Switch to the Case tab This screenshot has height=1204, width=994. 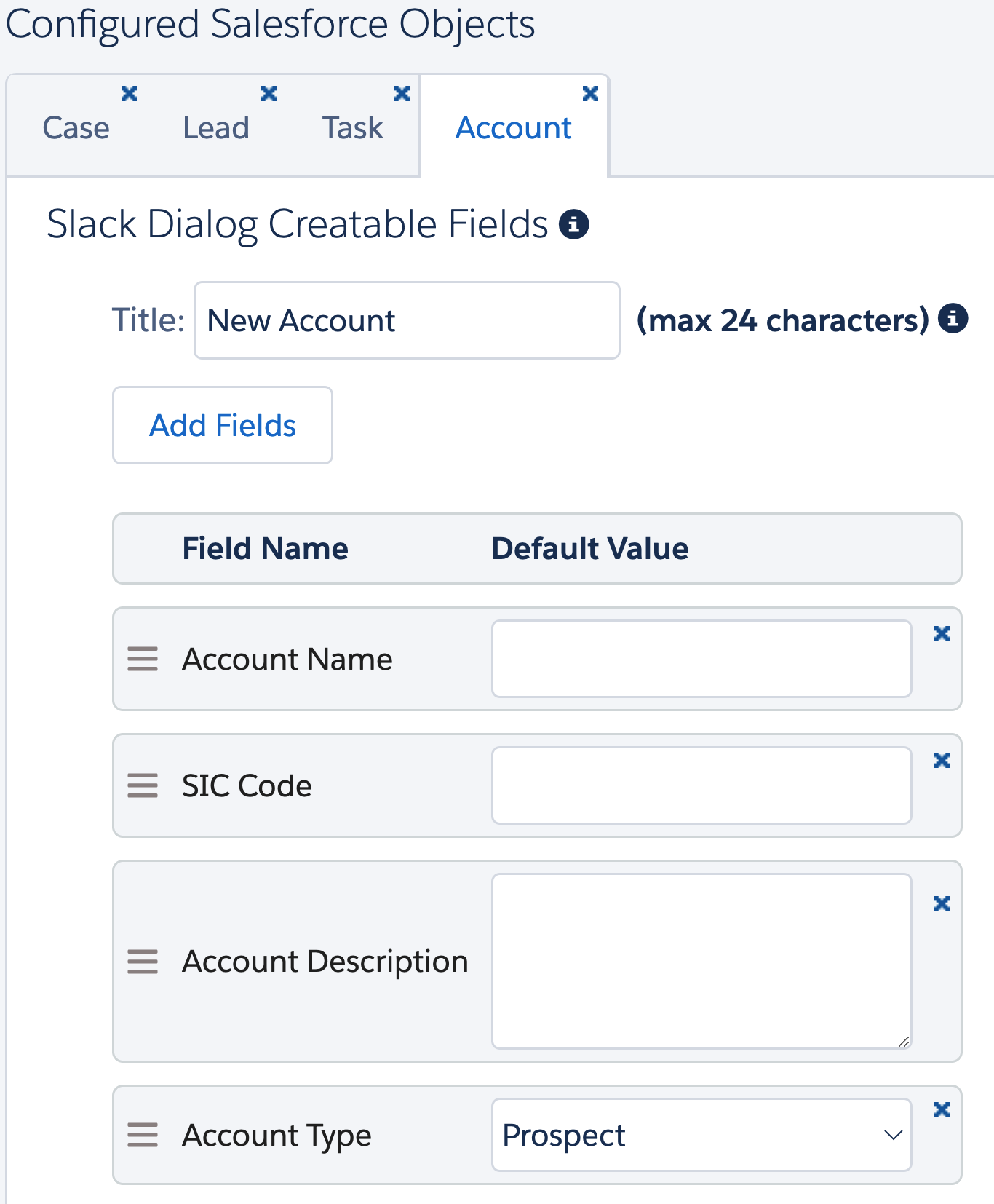click(76, 128)
